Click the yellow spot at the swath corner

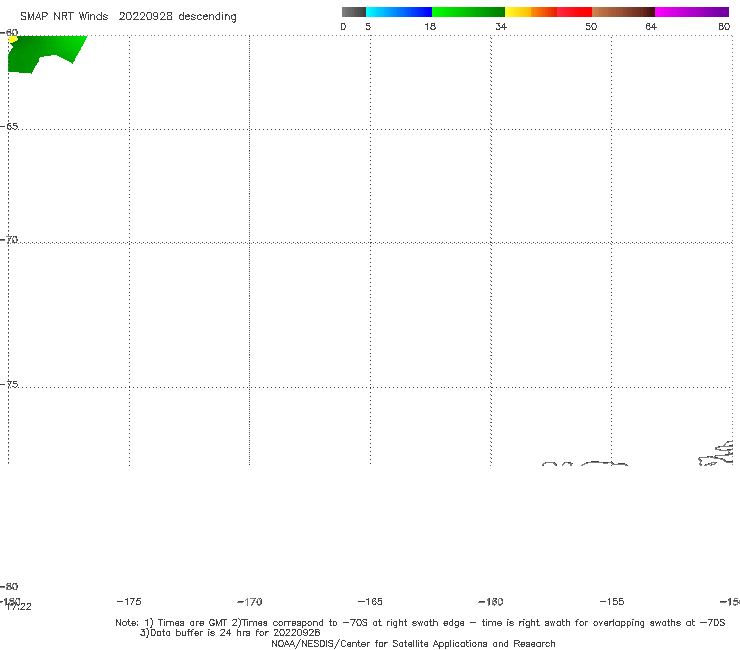click(13, 39)
